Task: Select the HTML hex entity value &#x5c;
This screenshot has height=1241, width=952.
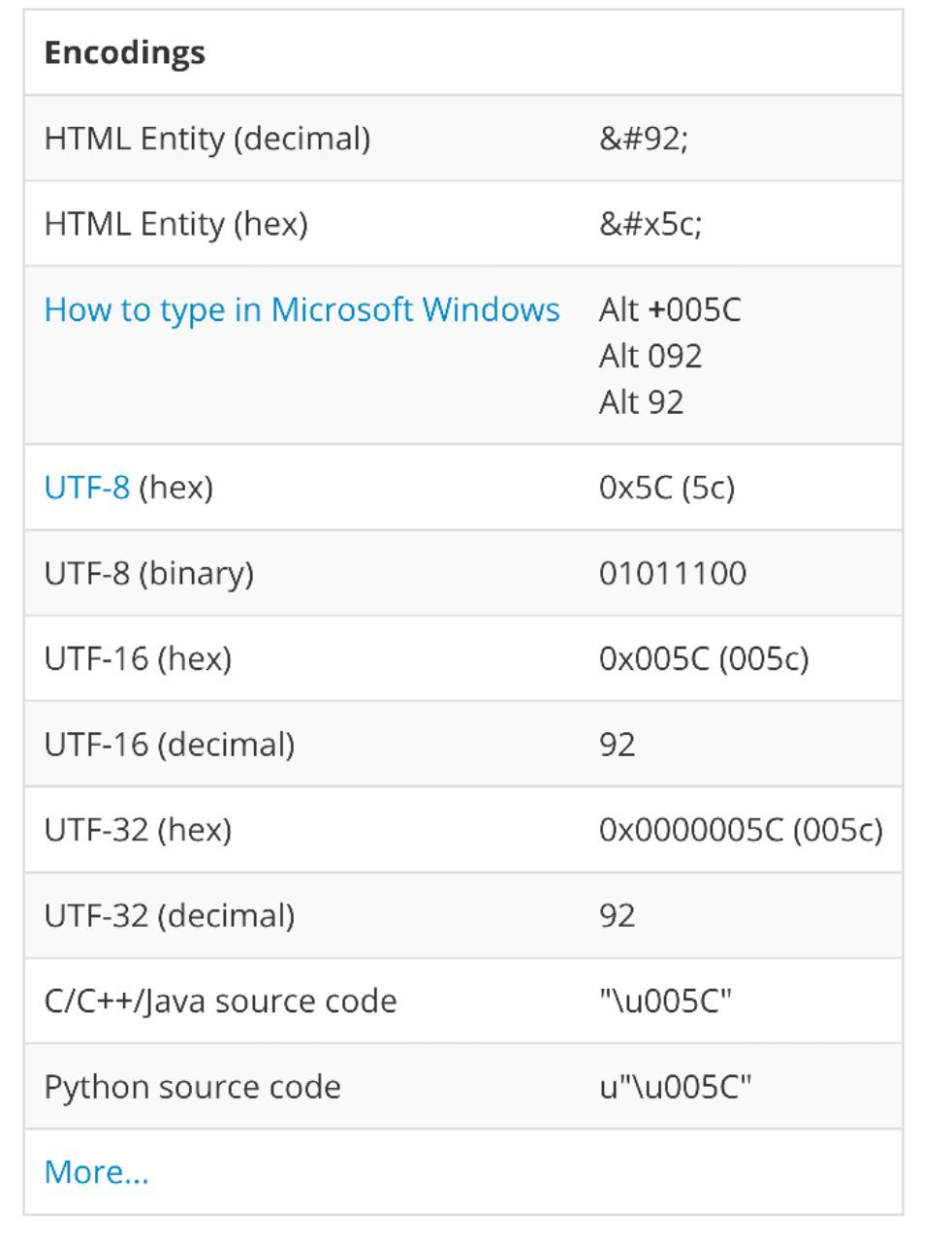Action: click(x=651, y=224)
